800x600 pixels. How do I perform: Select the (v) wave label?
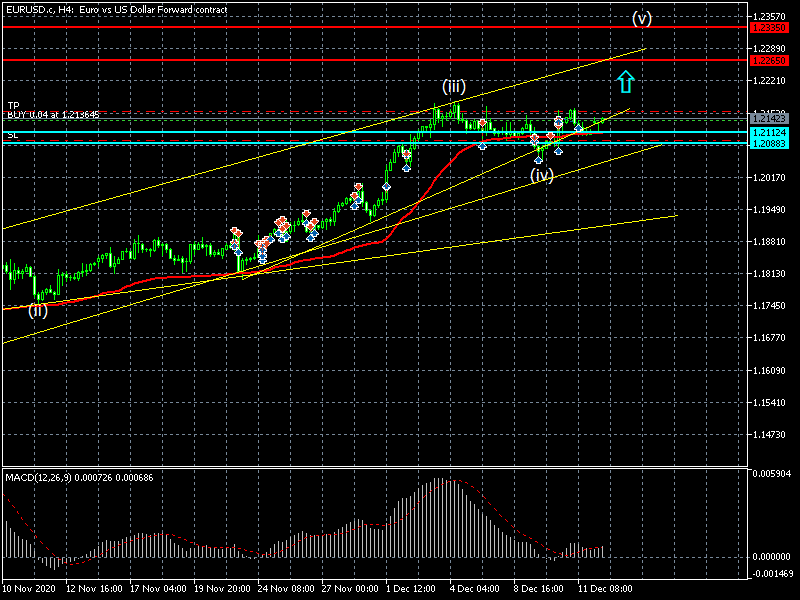click(x=641, y=18)
